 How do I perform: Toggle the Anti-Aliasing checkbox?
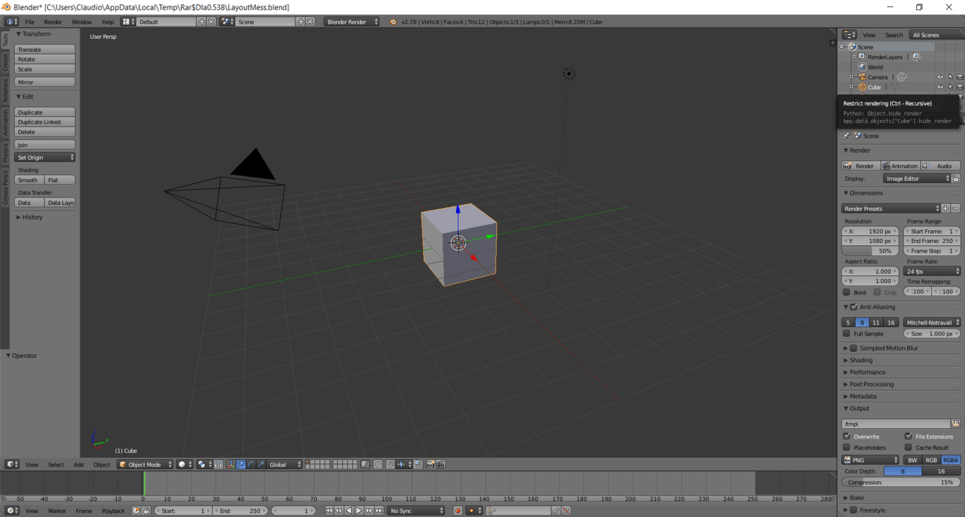(854, 307)
